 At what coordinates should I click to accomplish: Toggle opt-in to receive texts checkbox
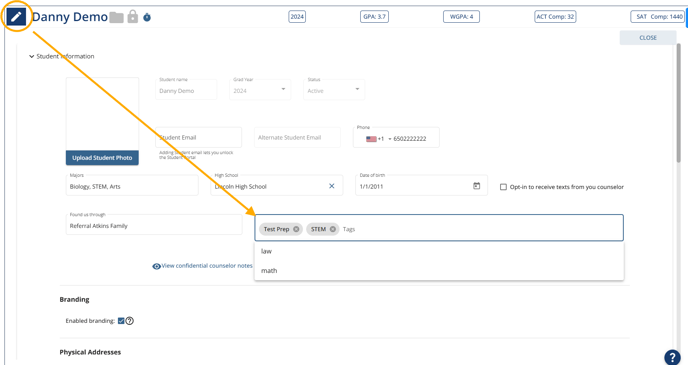(x=503, y=187)
